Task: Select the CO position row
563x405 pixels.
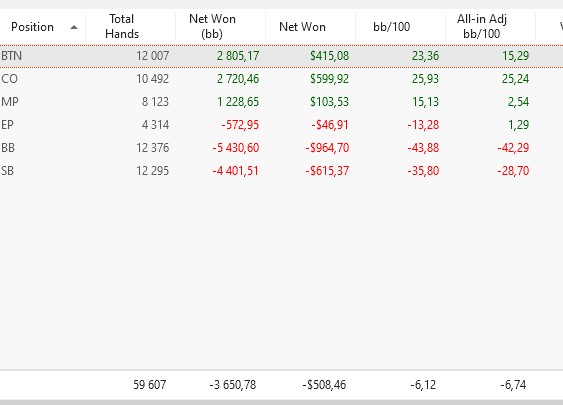Action: click(x=282, y=79)
